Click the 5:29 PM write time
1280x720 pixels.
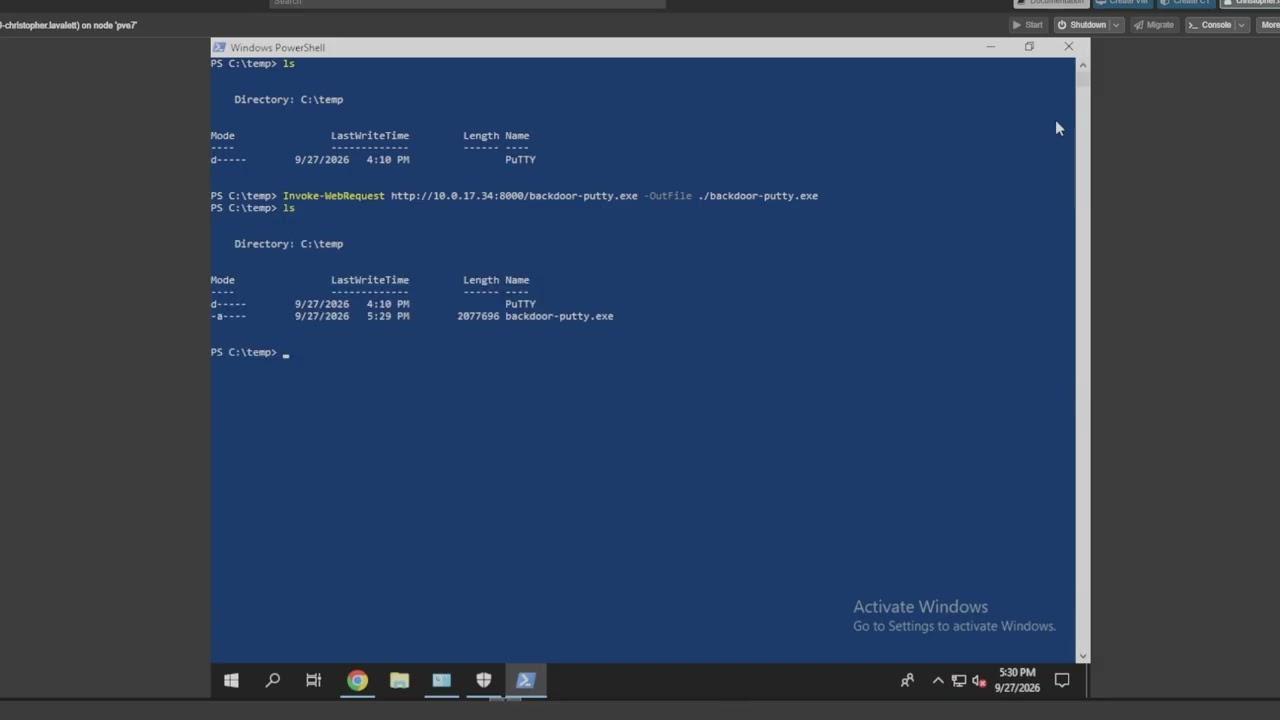[x=390, y=316]
